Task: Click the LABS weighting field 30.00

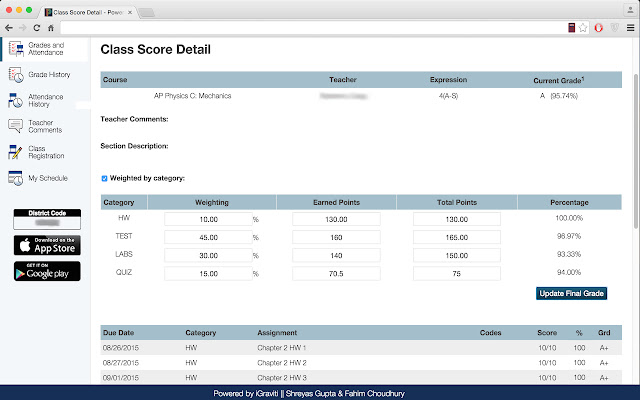Action: 208,256
